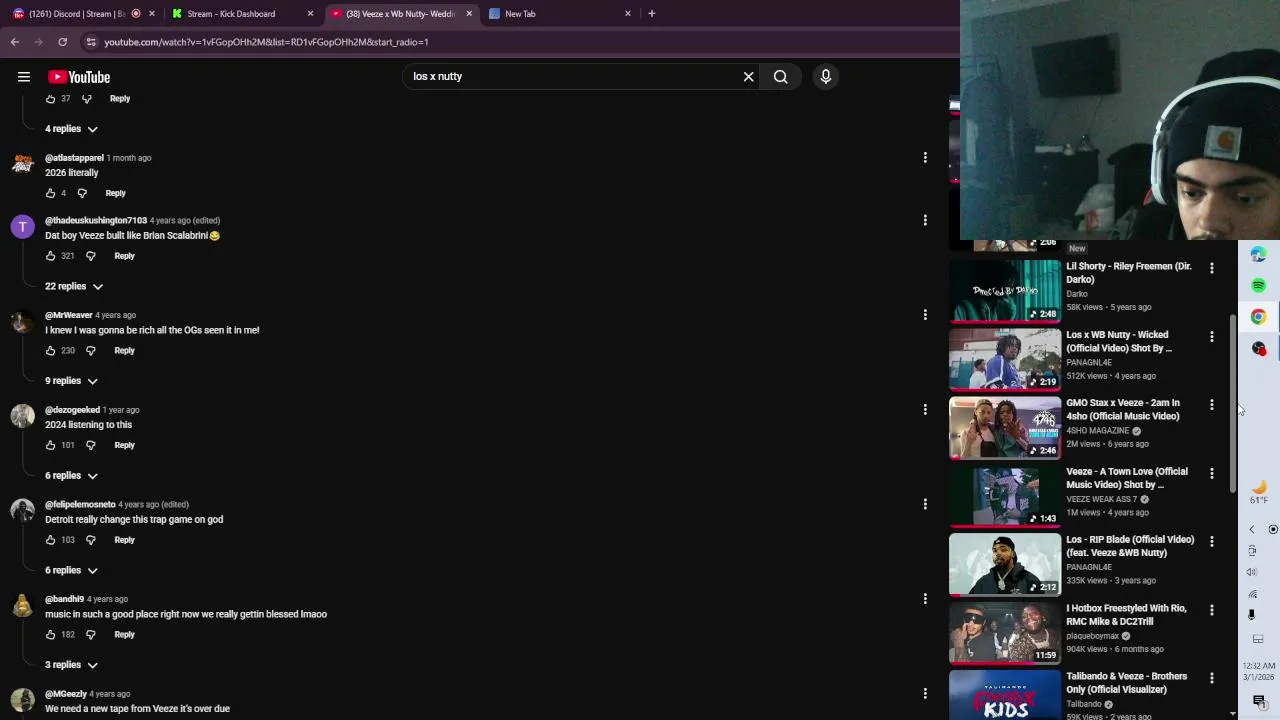
Task: Open options menu for @dezogeeked comment
Action: pos(925,410)
